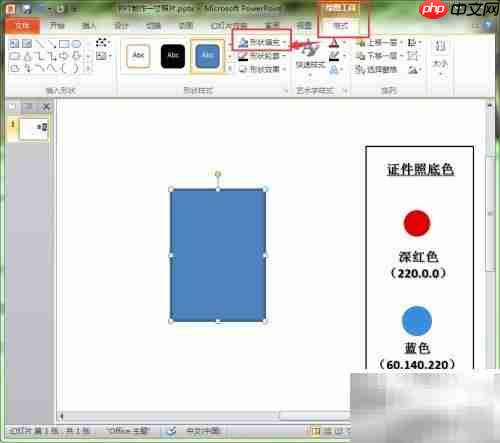The height and width of the screenshot is (443, 500).
Task: Select the text box shape in gallery
Action: (x=14, y=44)
